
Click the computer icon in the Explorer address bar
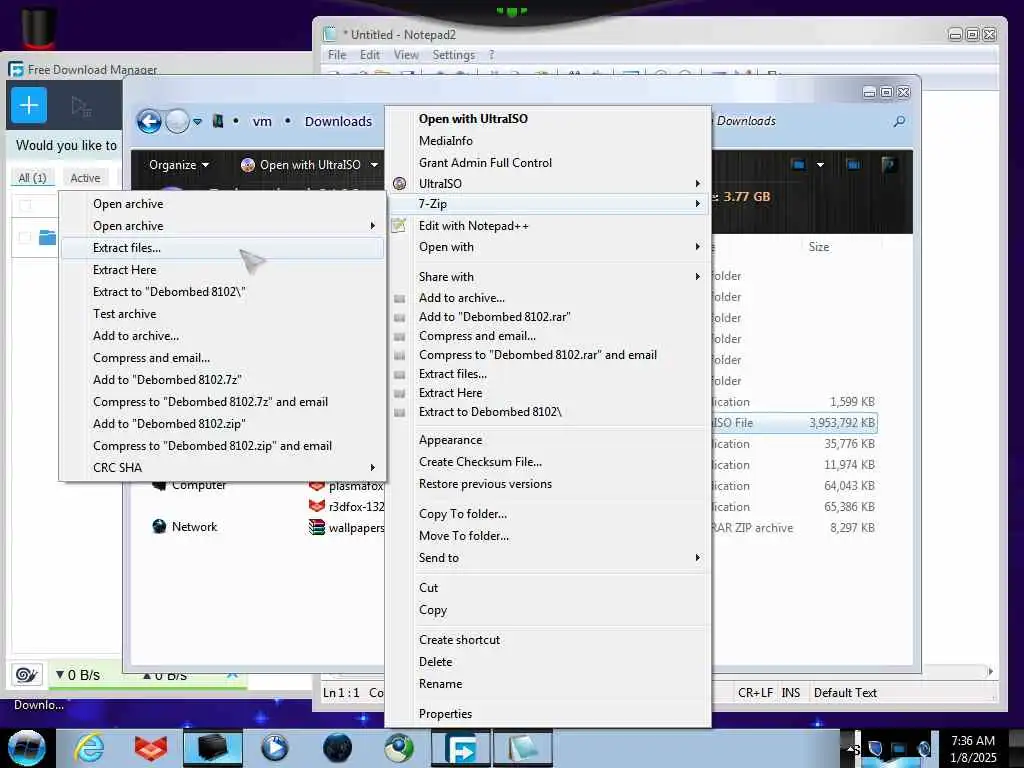(x=218, y=121)
